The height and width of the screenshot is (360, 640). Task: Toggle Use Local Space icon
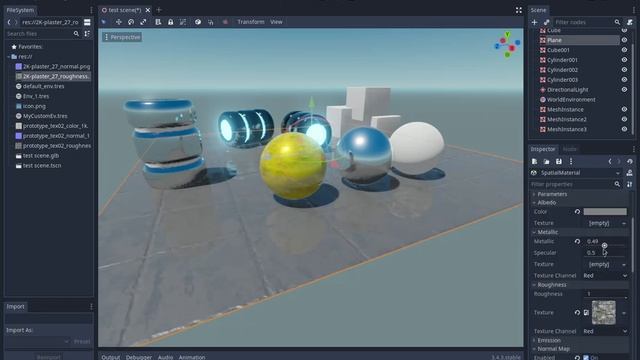[x=198, y=22]
